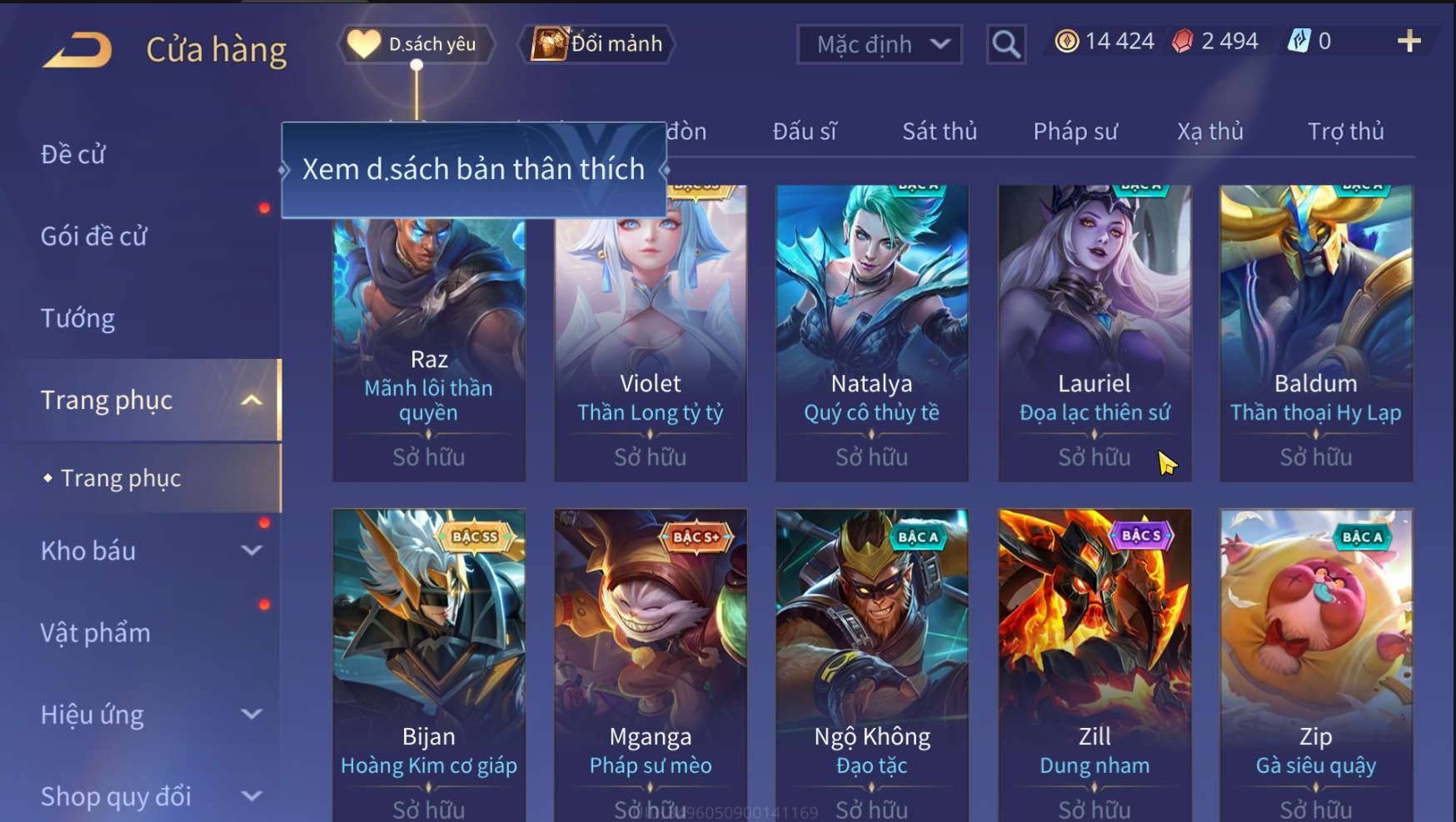Expand the Hiệu ứng menu section
The image size is (1456, 822).
point(252,715)
